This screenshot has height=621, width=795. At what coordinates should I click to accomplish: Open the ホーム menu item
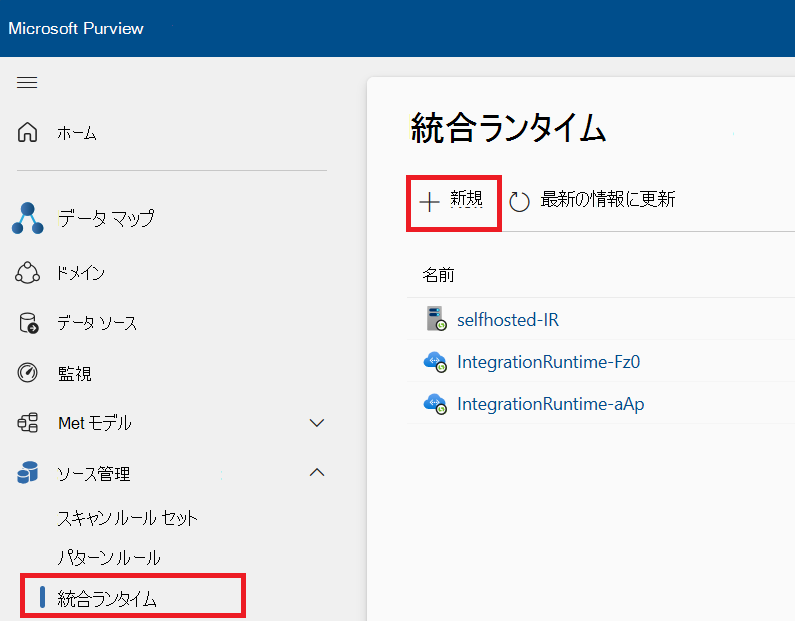coord(77,133)
